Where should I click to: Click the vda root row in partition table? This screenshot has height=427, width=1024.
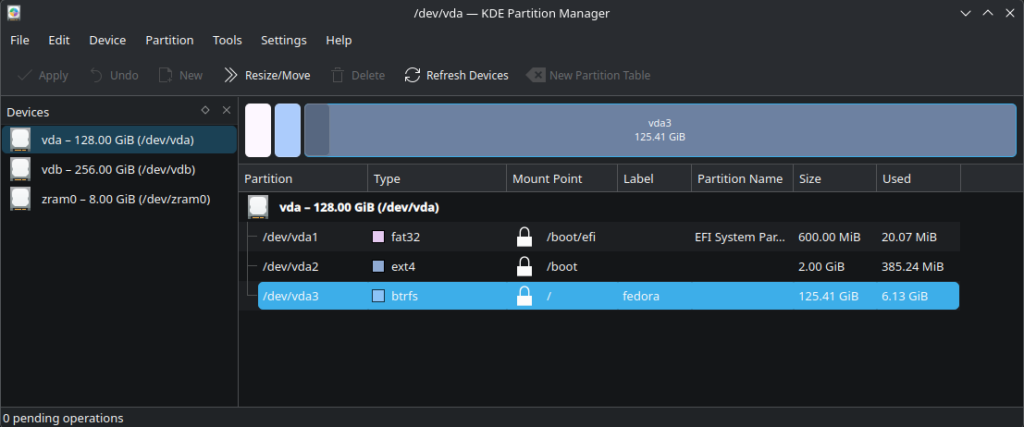pos(600,208)
